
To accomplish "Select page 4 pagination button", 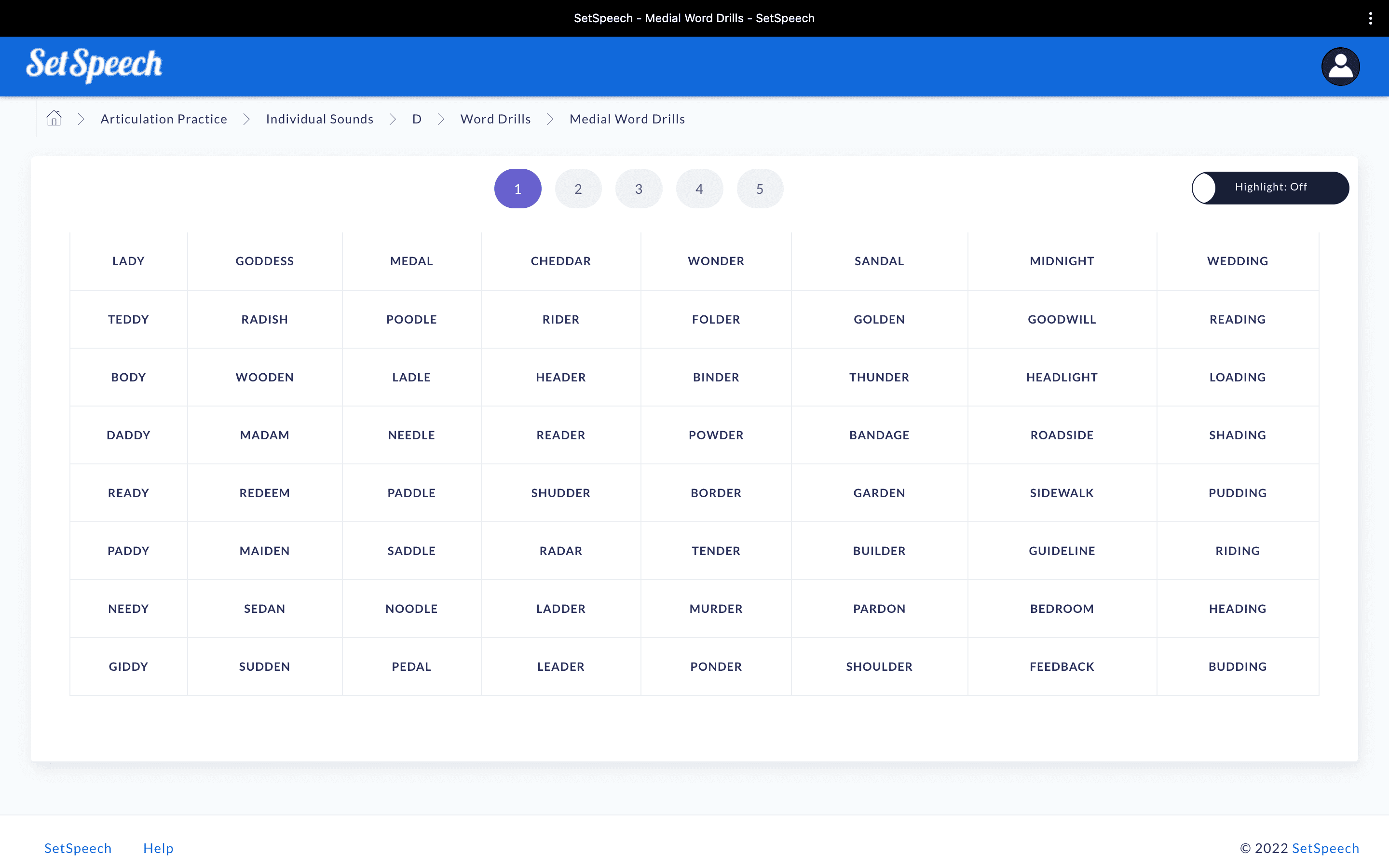I will [699, 189].
